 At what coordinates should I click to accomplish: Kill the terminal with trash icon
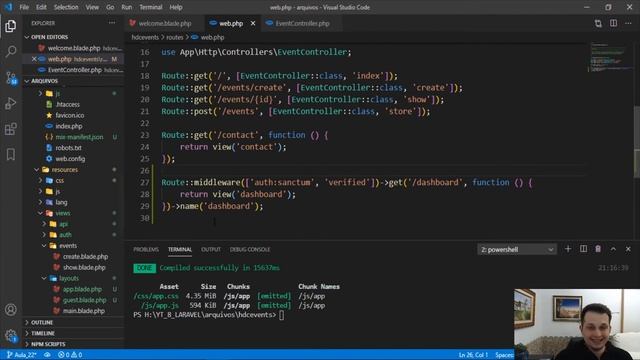[x=598, y=249]
